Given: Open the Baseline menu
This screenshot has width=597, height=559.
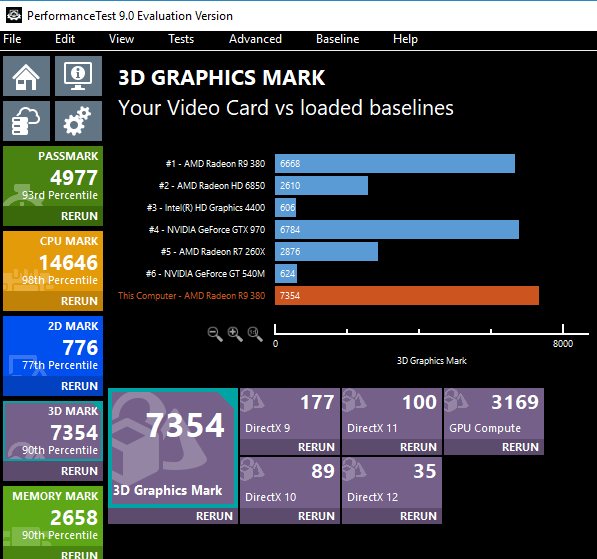Looking at the screenshot, I should pyautogui.click(x=338, y=39).
